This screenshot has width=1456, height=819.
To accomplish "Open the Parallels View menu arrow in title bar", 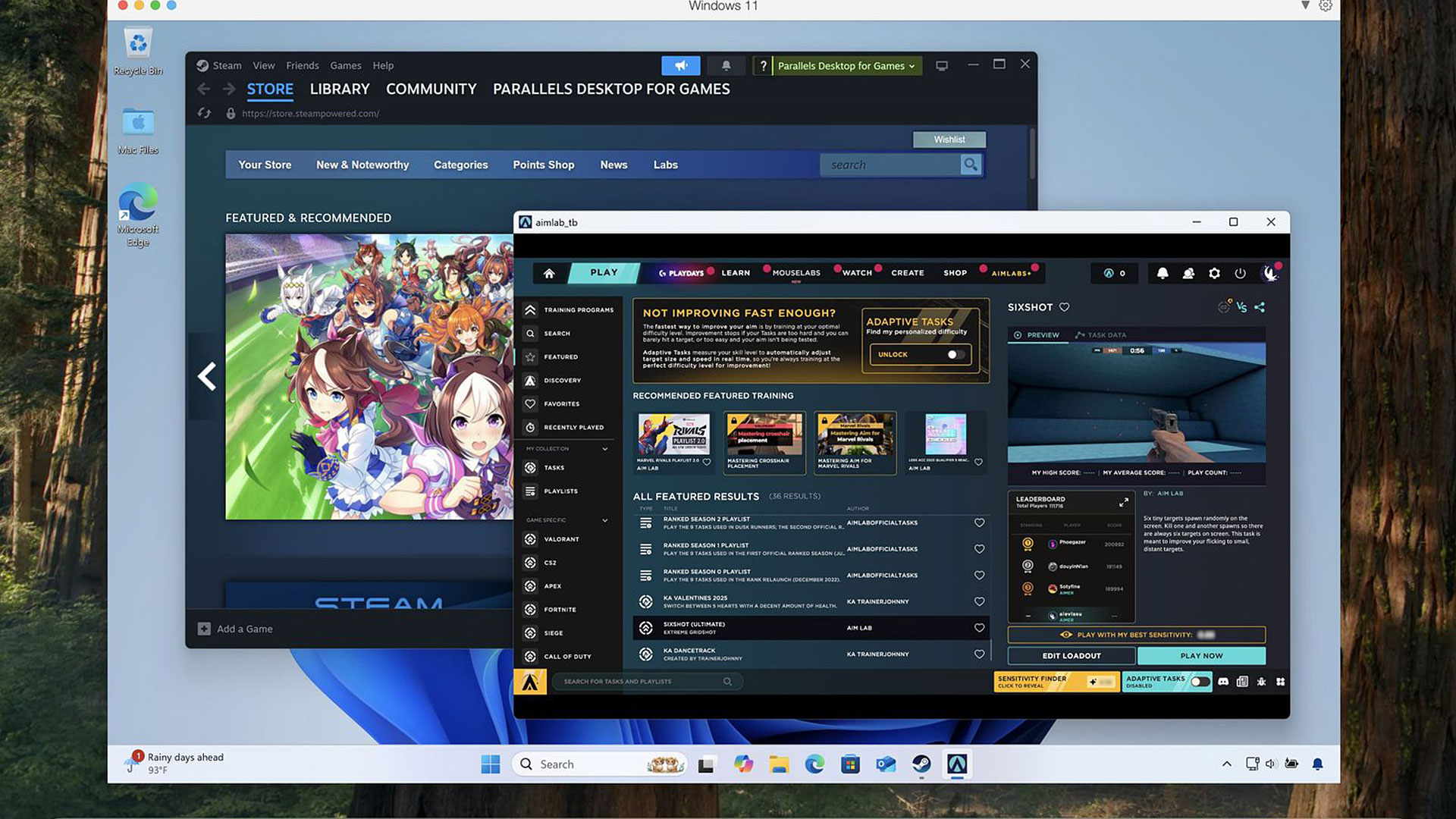I will 1305,6.
